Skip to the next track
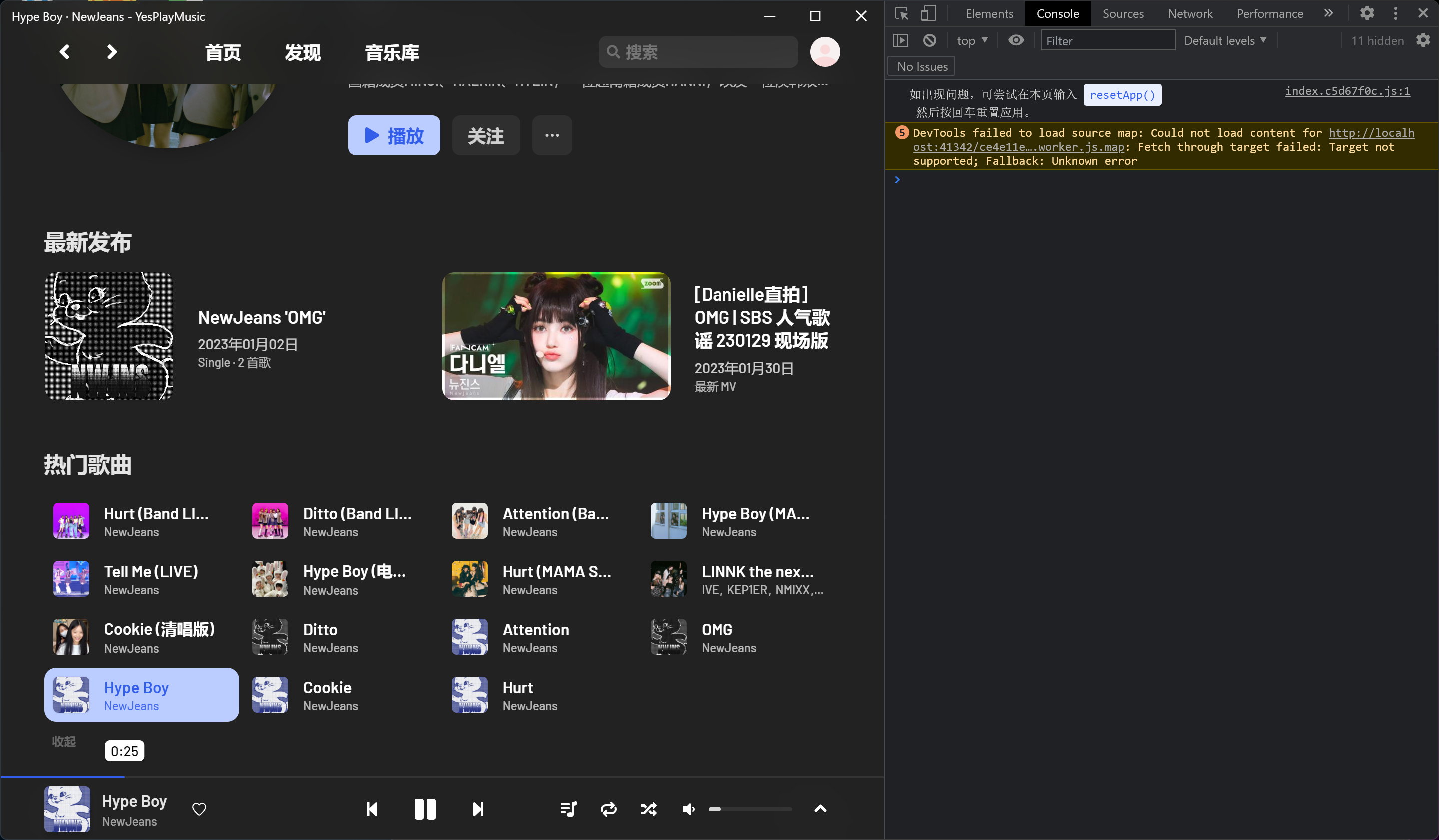Screen dimensions: 1439x840 tap(478, 809)
